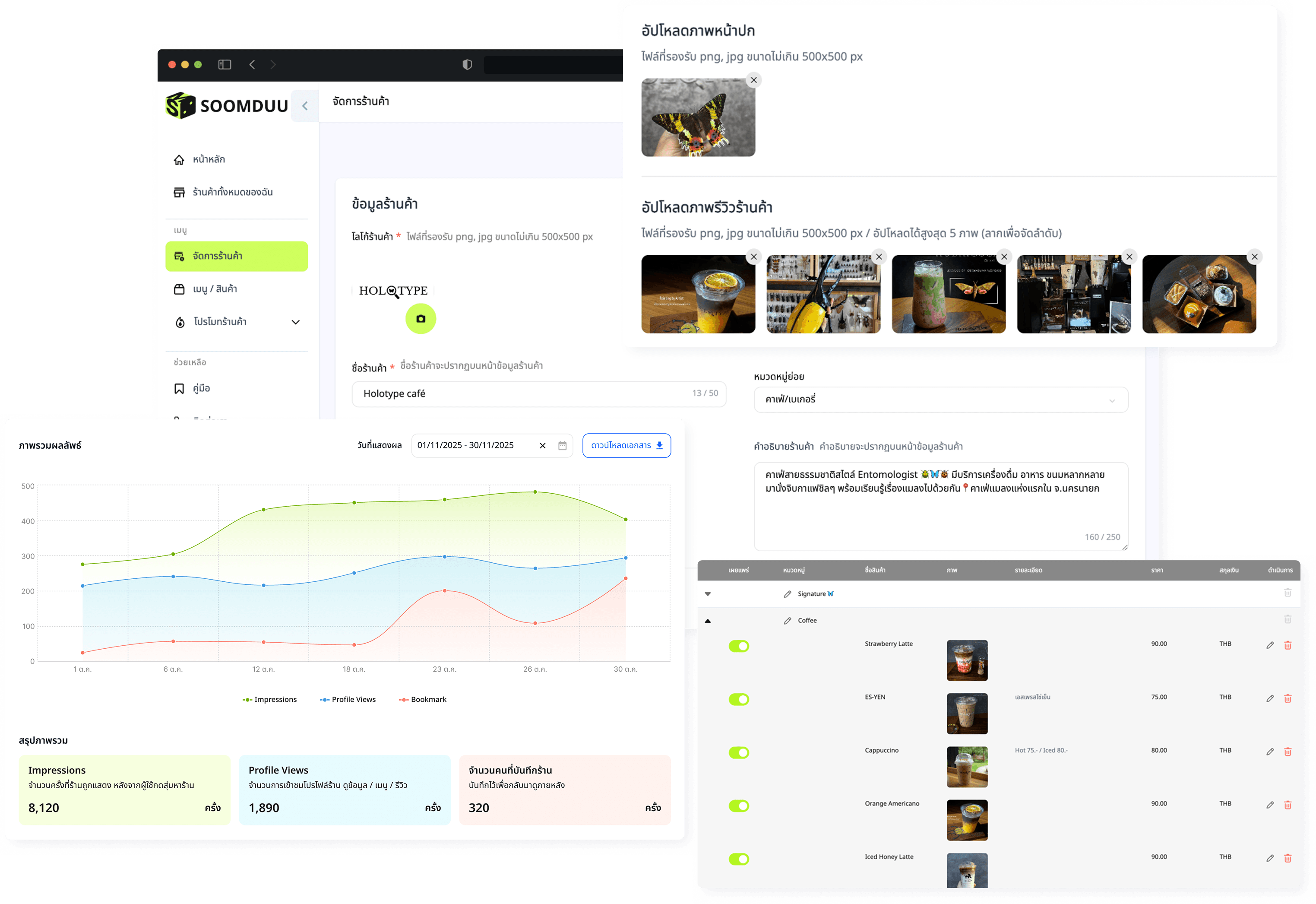Select the butterfly cover image thumbnail
This screenshot has height=904, width=1316.
[698, 118]
